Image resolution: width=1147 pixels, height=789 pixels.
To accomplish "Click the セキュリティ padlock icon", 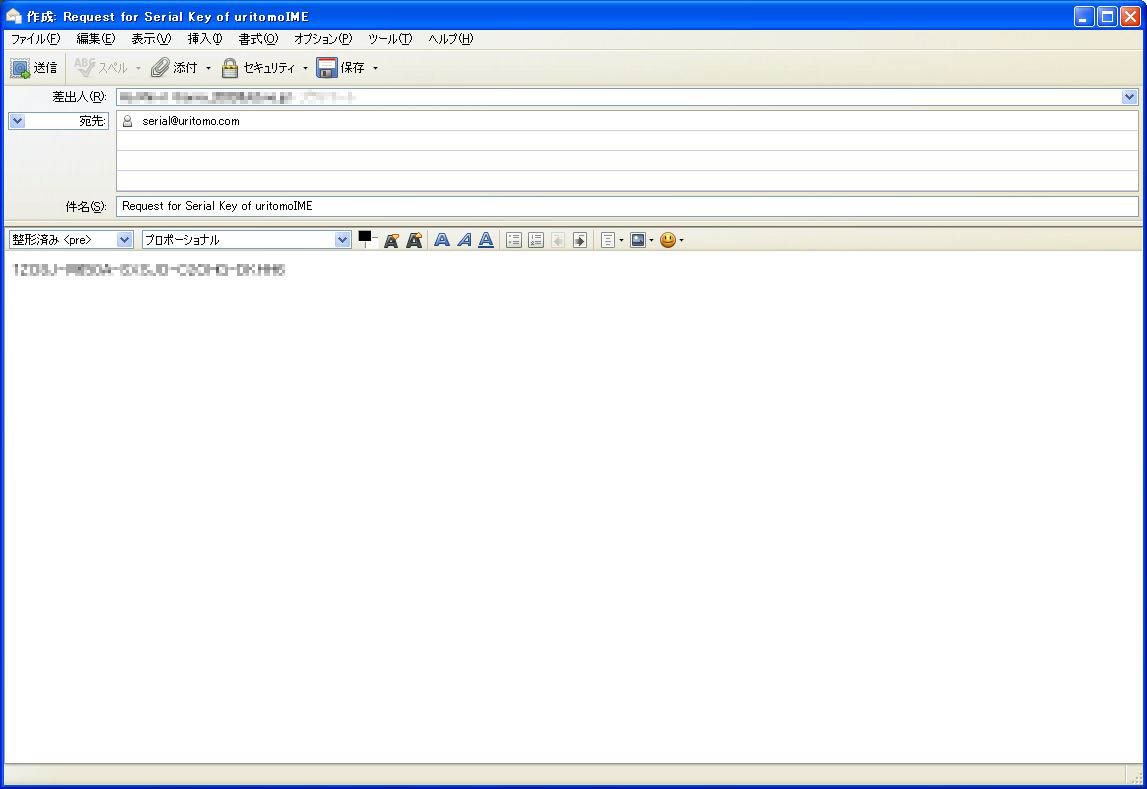I will (x=230, y=68).
